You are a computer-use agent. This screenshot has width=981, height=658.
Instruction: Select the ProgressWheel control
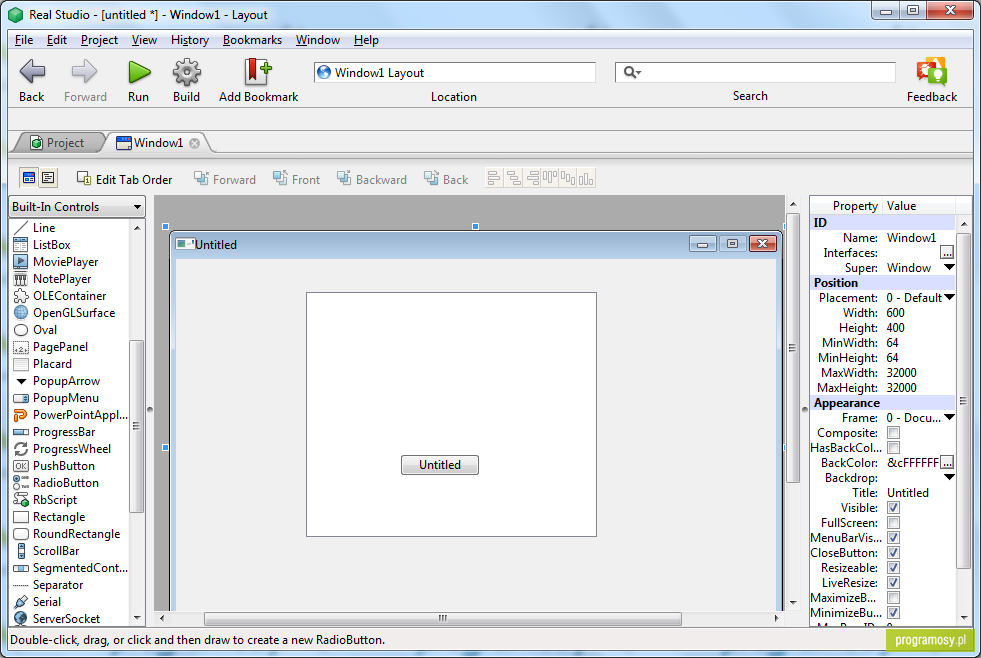pyautogui.click(x=70, y=448)
